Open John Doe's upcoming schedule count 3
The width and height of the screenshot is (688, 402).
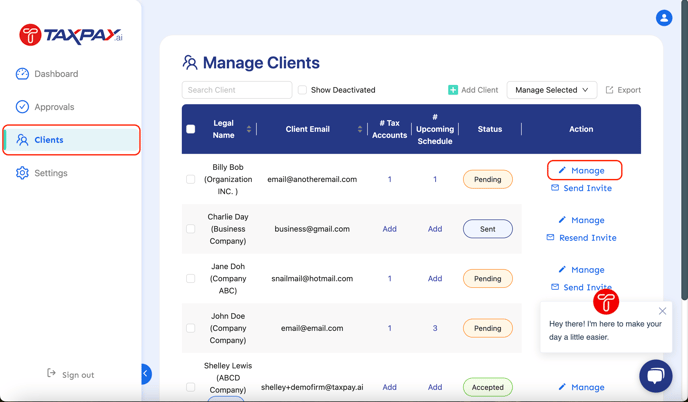435,328
